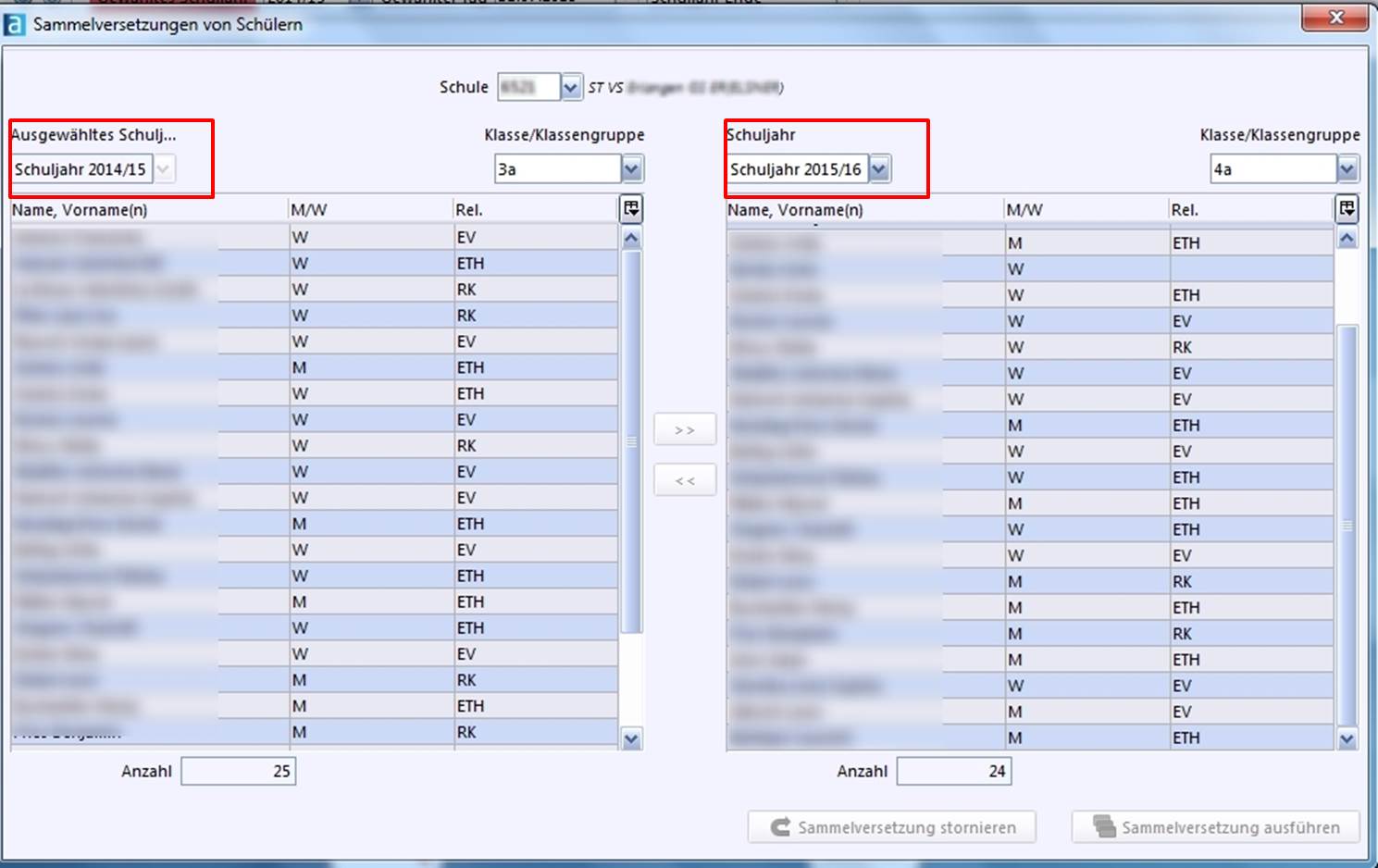
Task: Sort right table by Rel. column header
Action: [1251, 210]
